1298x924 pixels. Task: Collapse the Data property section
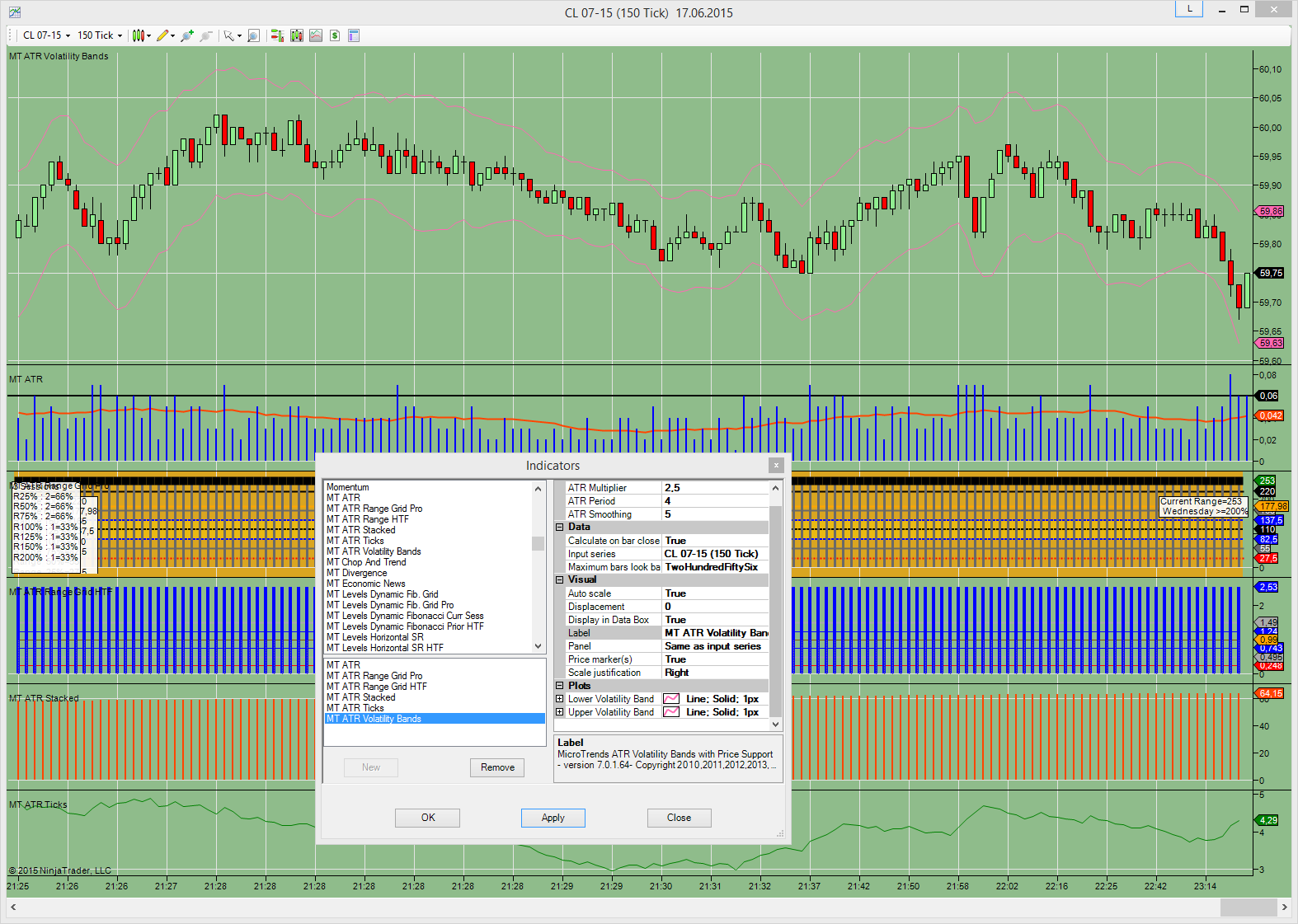point(560,528)
